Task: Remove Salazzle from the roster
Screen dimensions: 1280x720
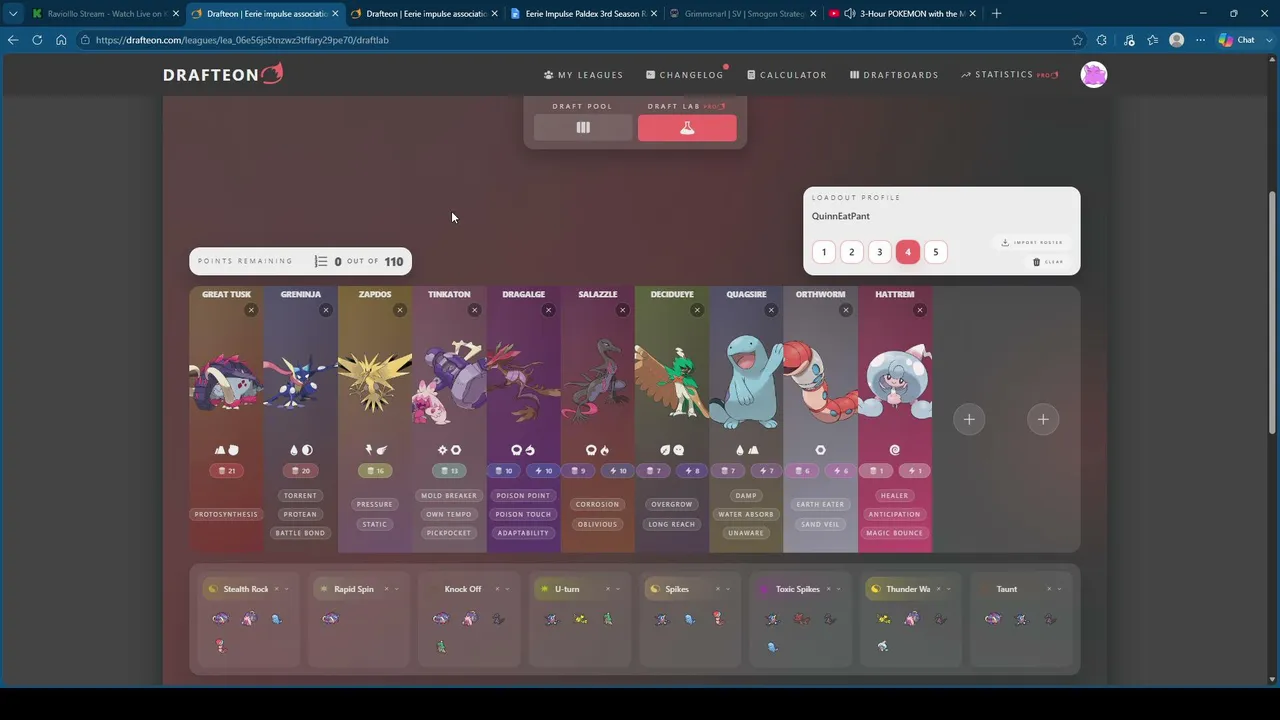Action: (x=622, y=310)
